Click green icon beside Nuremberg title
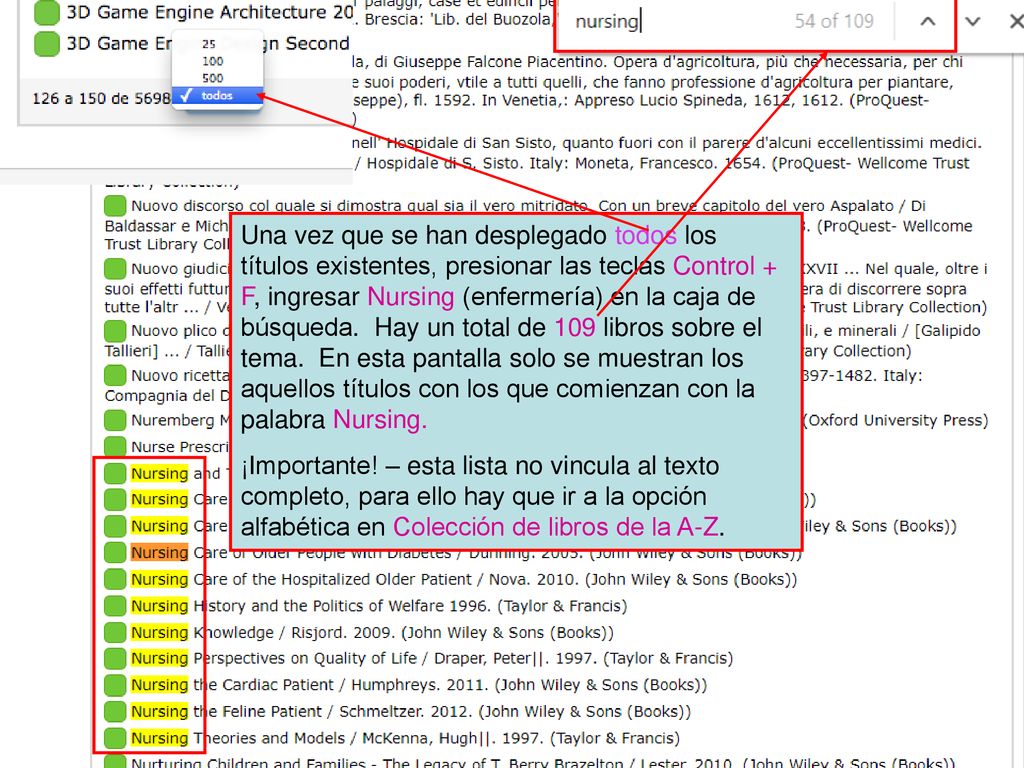The width and height of the screenshot is (1024, 768). [115, 420]
